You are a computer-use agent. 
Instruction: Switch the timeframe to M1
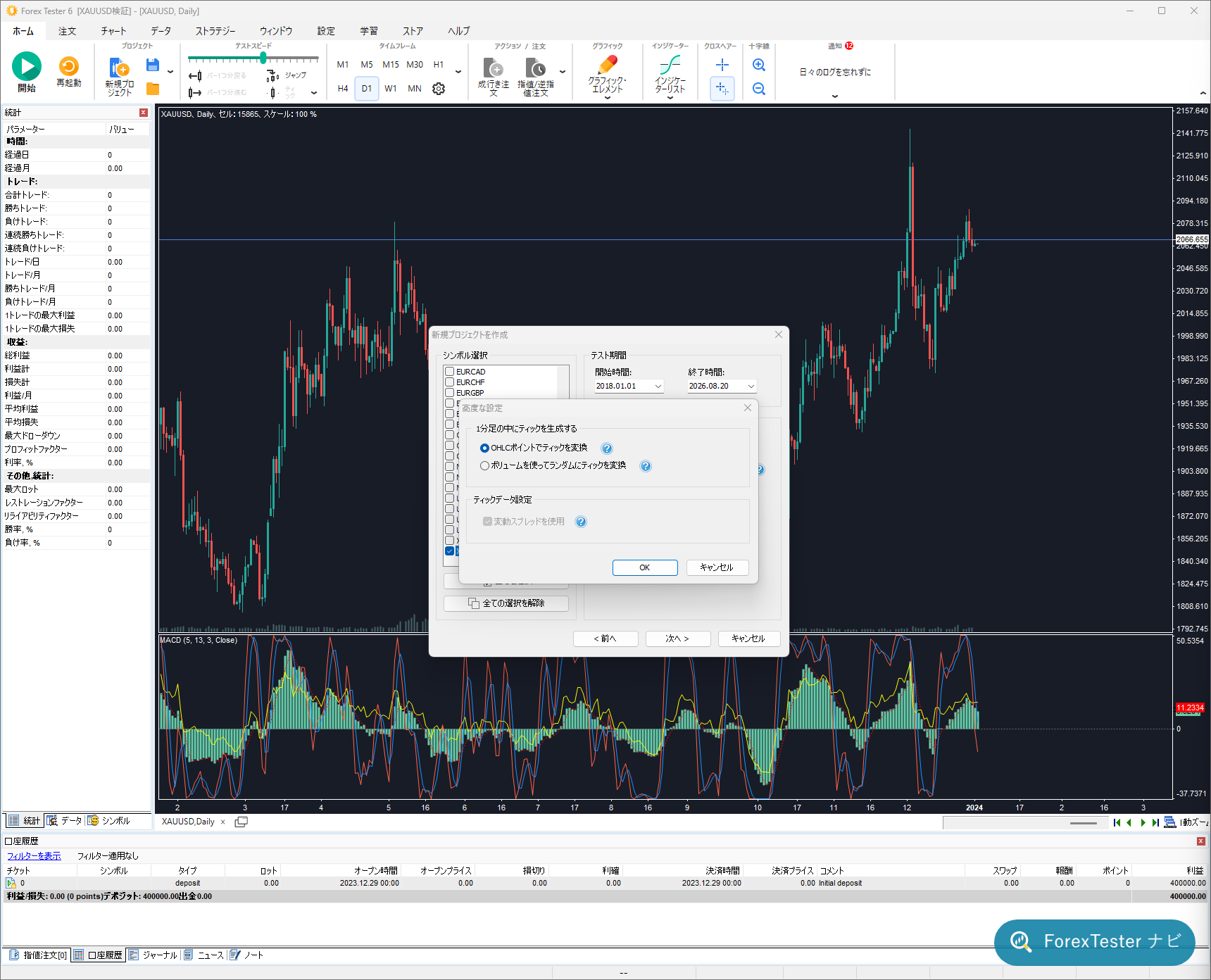[x=343, y=65]
